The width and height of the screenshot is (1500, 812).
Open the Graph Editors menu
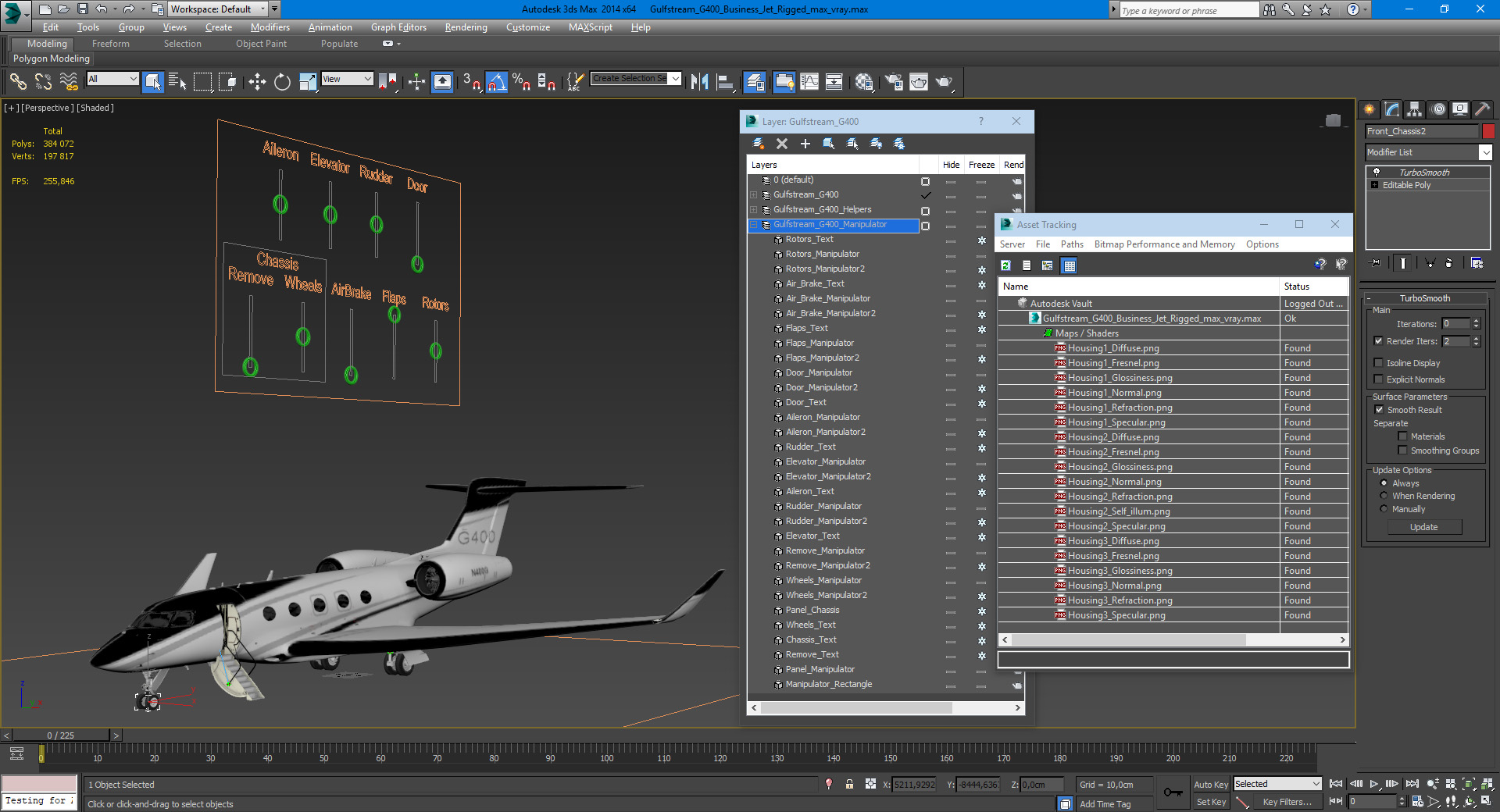[x=398, y=27]
